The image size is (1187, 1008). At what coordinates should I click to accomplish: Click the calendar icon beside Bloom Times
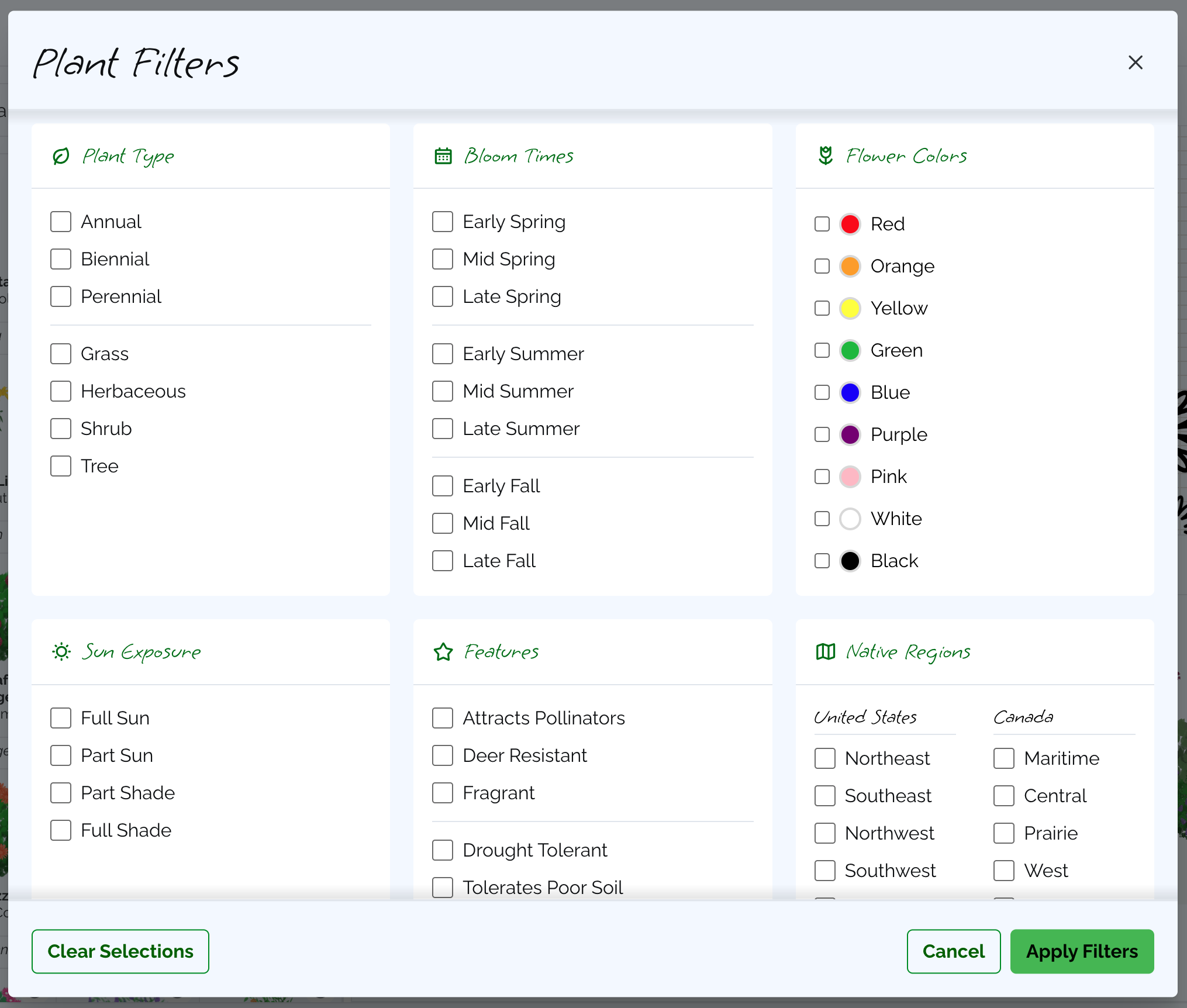[443, 156]
